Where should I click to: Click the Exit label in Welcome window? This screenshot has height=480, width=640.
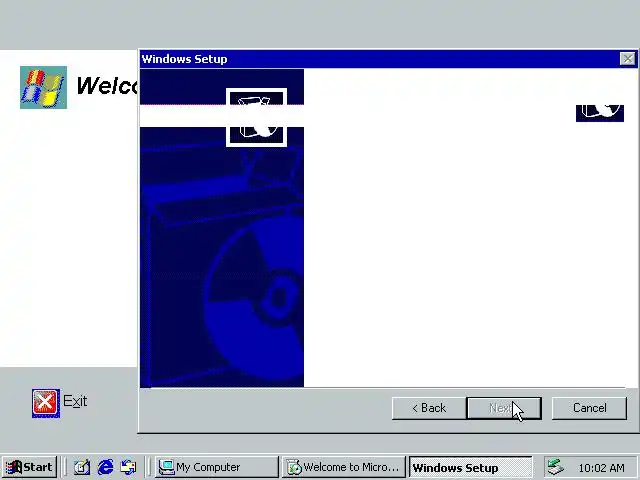point(75,401)
